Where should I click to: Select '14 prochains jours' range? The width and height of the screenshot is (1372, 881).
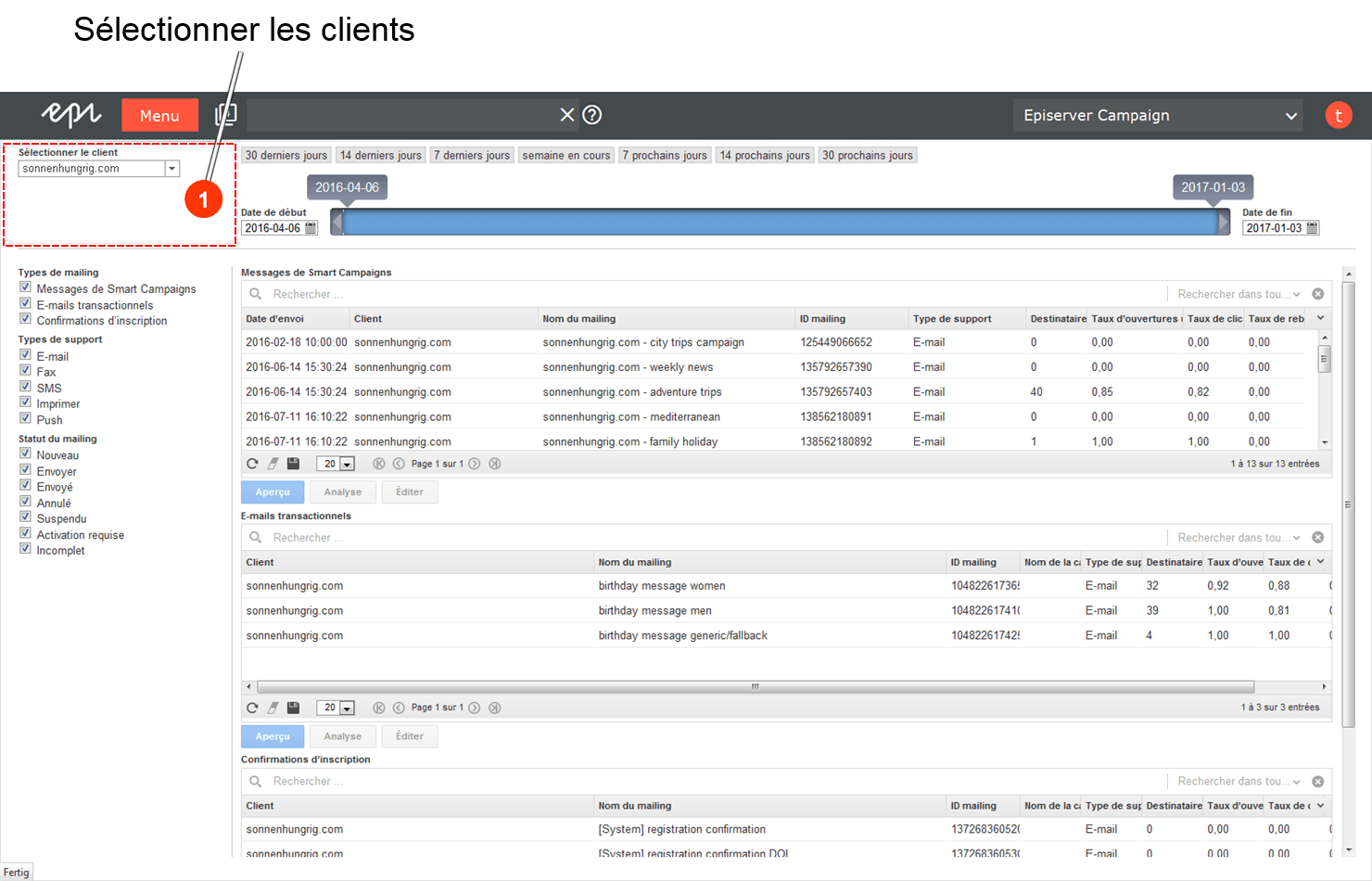(765, 155)
